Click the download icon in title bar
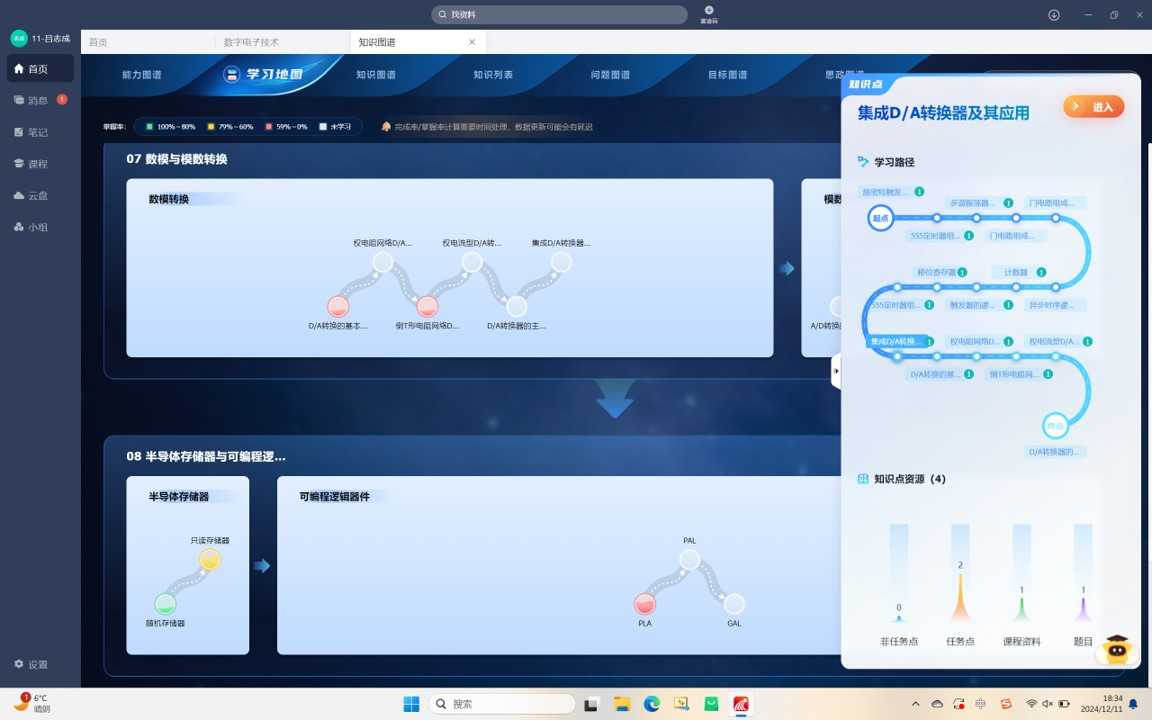The width and height of the screenshot is (1152, 720). point(1054,15)
